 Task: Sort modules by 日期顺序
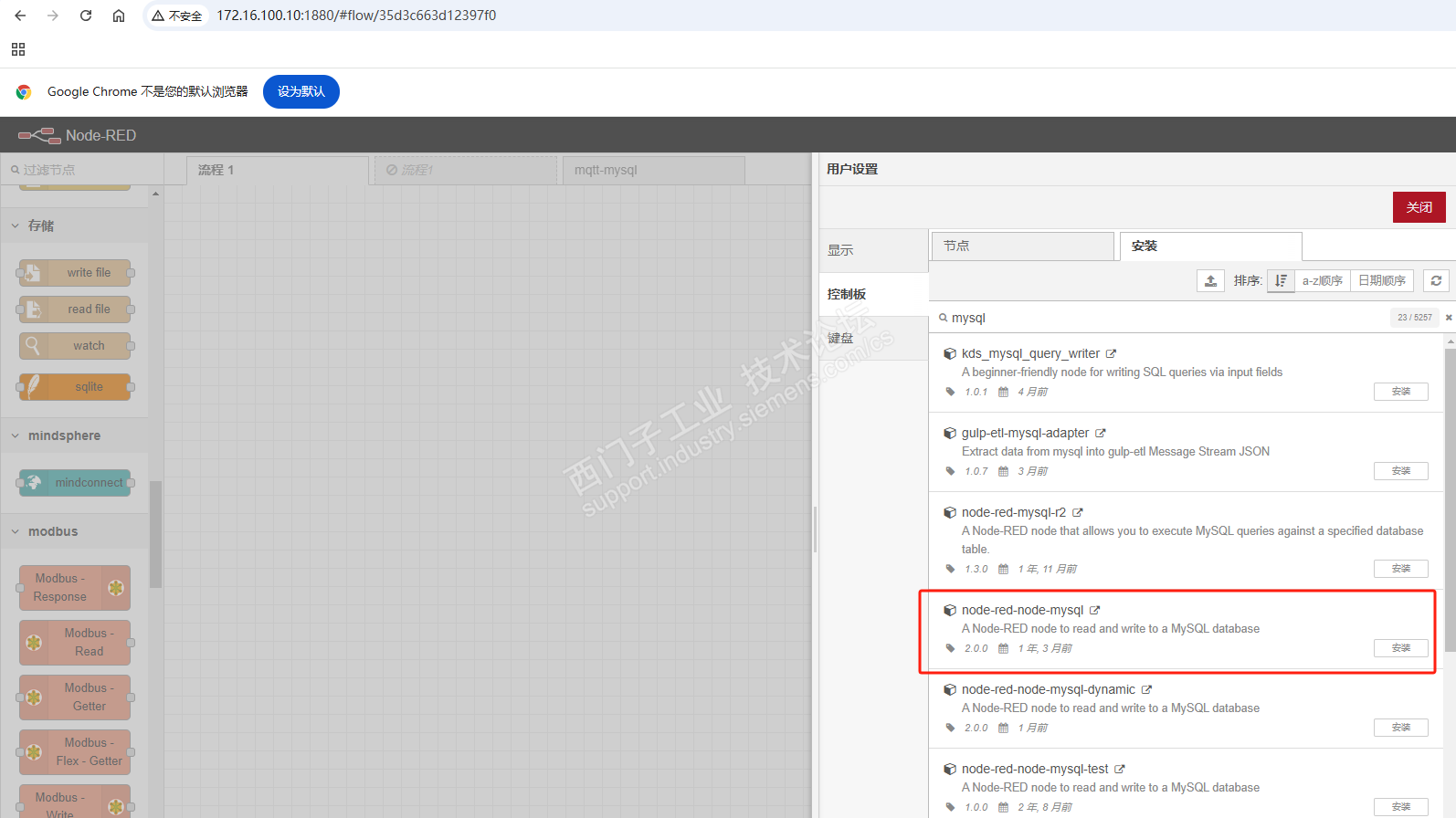coord(1382,280)
